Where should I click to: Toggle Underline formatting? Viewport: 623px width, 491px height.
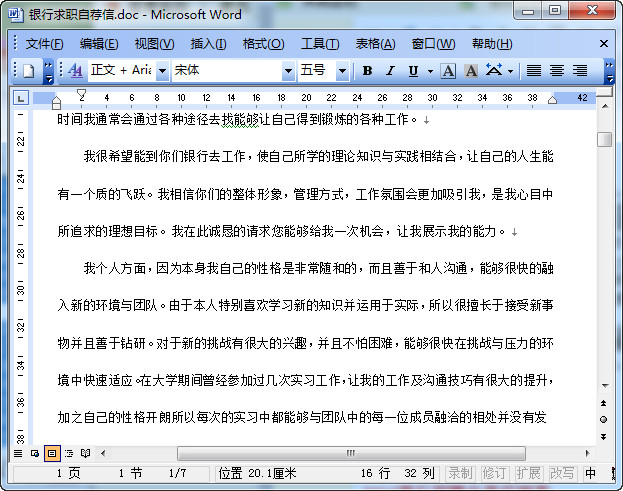(x=413, y=71)
